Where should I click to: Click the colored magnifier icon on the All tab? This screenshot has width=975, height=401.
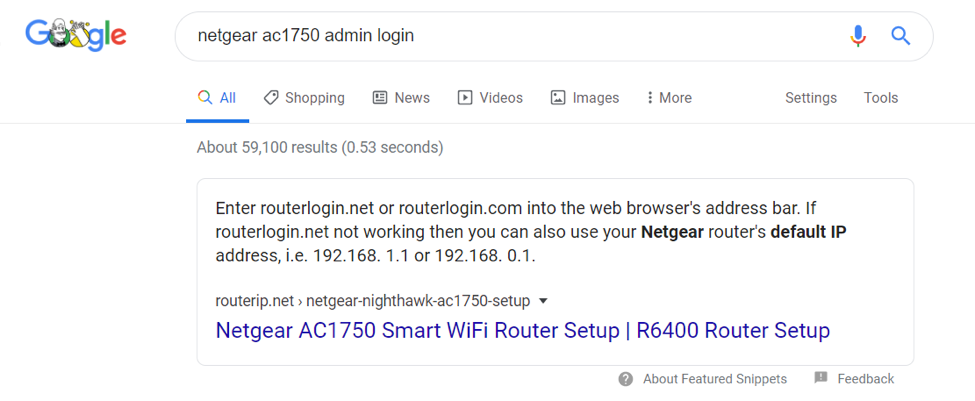click(205, 98)
